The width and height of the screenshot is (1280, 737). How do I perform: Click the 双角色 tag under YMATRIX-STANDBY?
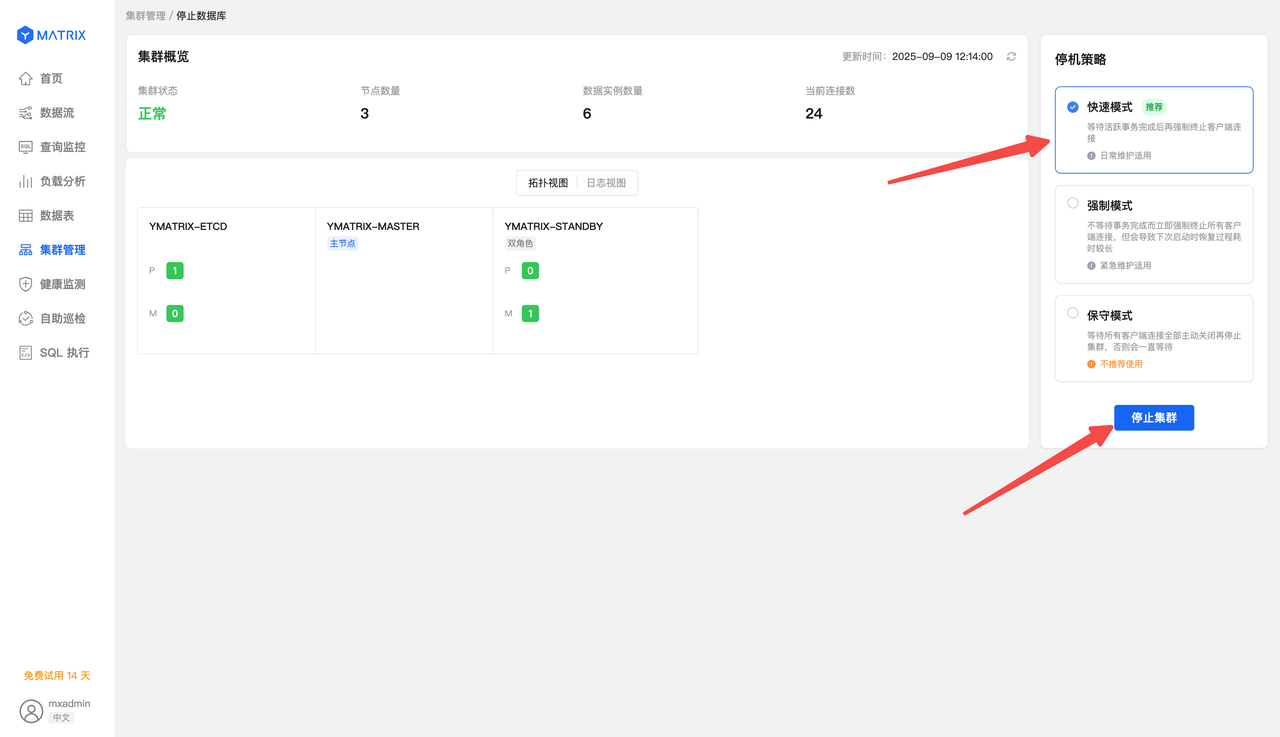[520, 244]
